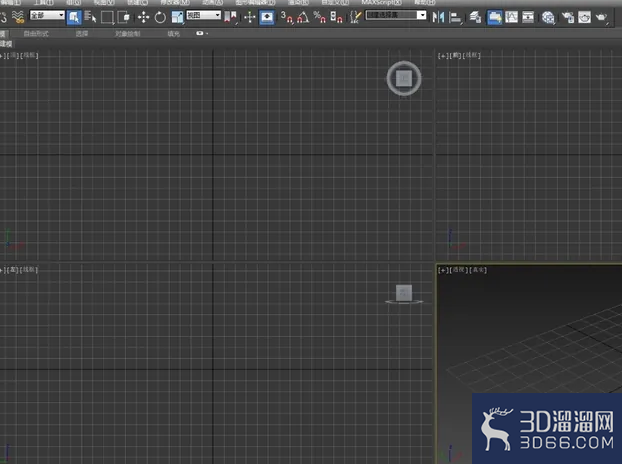
Task: Click the Mirror tool icon
Action: pos(438,17)
